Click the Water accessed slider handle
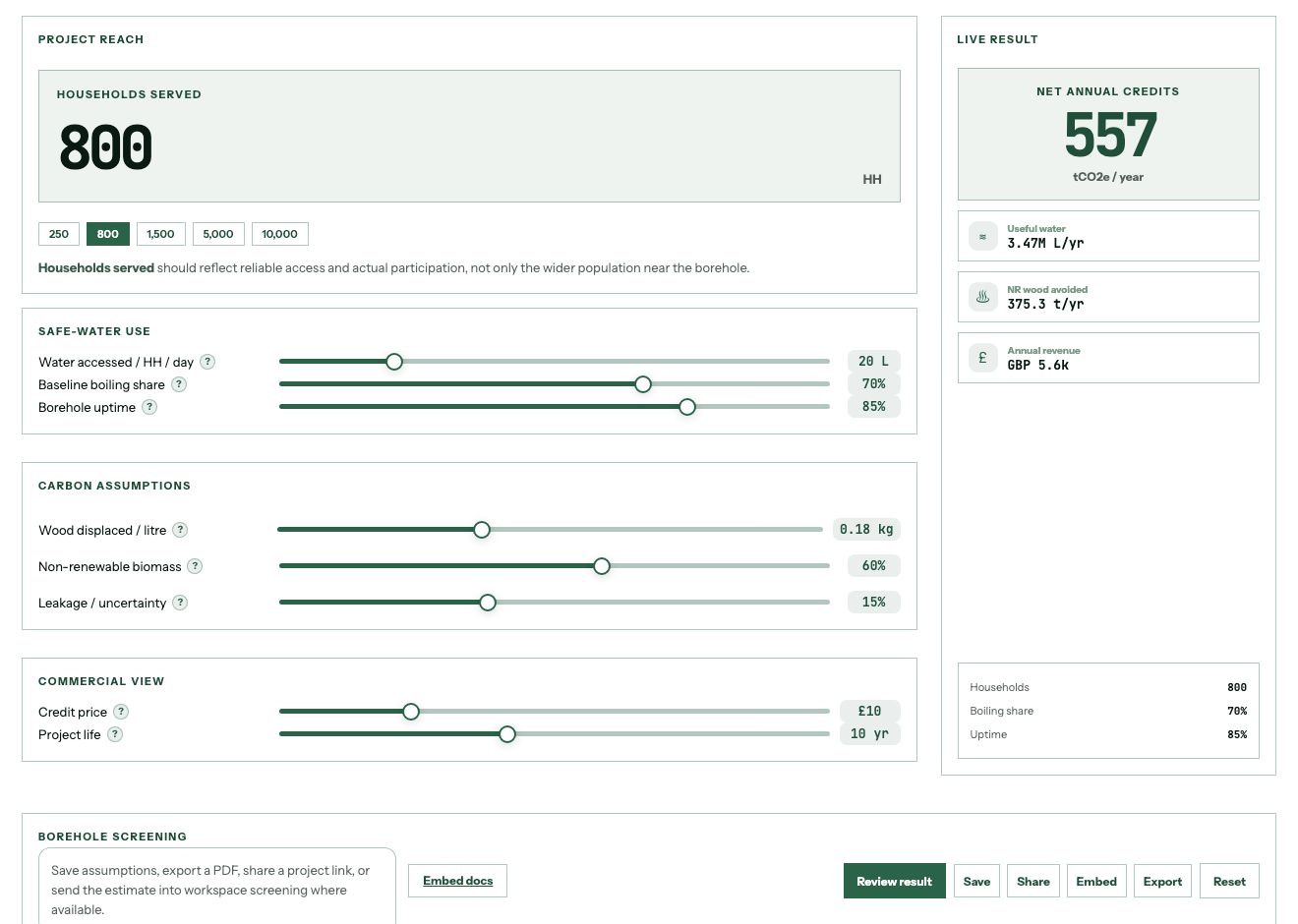This screenshot has height=924, width=1298. 394,362
